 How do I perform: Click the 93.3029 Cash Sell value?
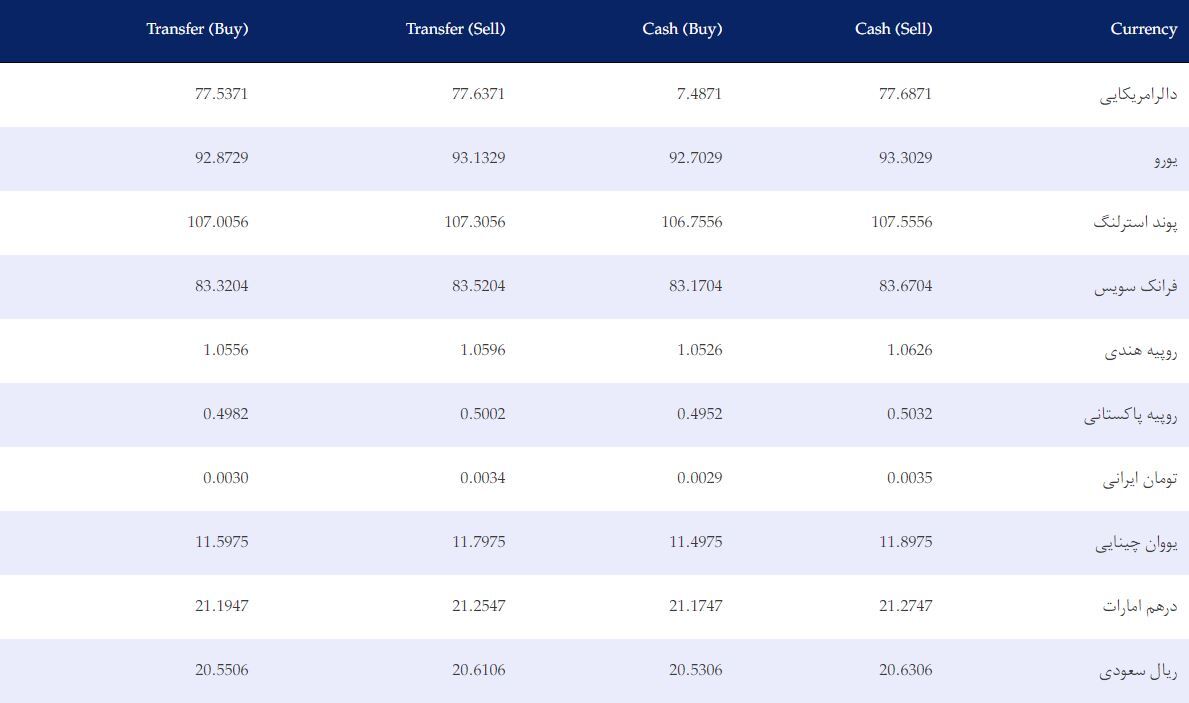pyautogui.click(x=905, y=158)
